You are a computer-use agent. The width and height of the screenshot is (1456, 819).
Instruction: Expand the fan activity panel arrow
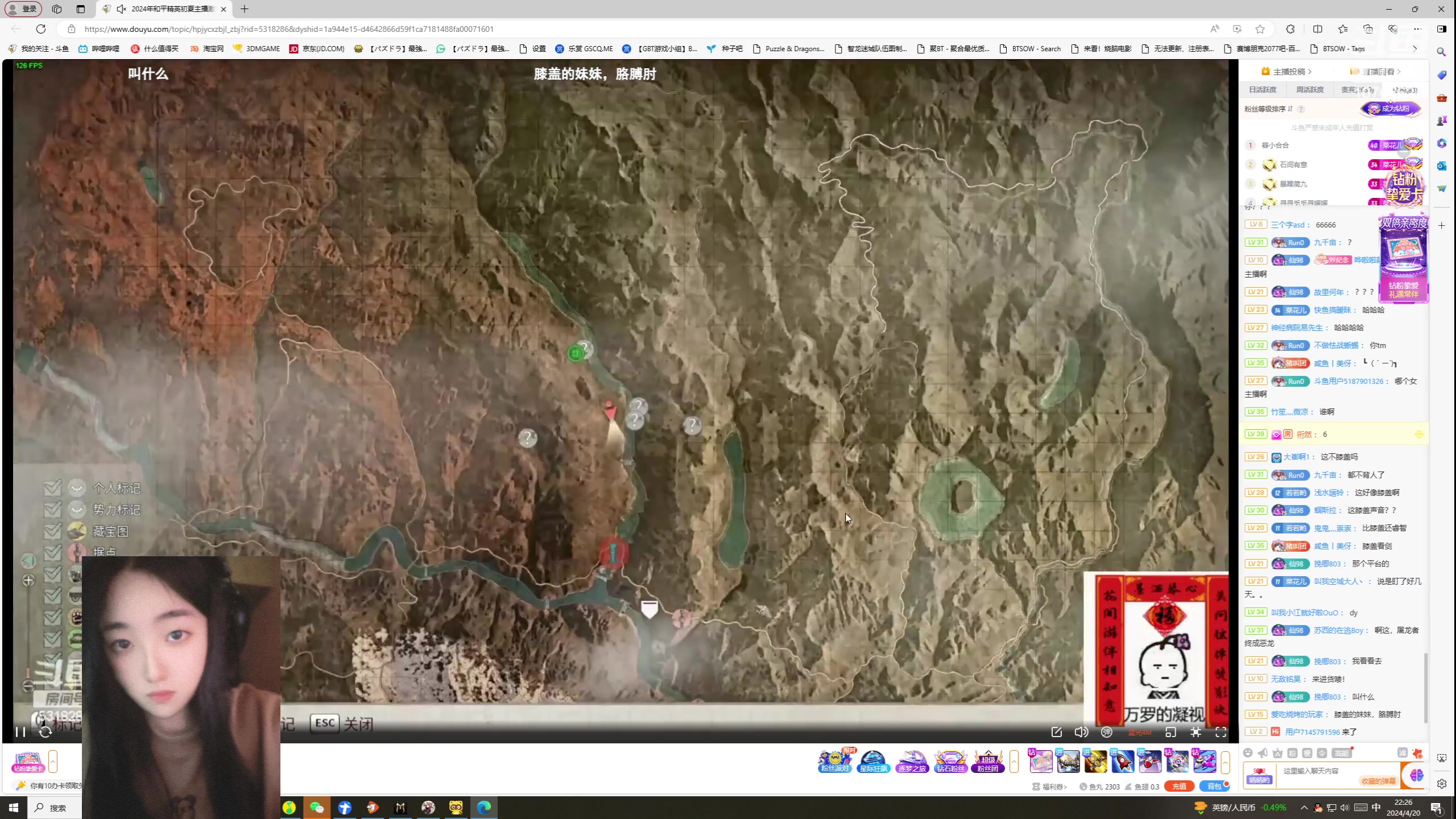(1014, 762)
